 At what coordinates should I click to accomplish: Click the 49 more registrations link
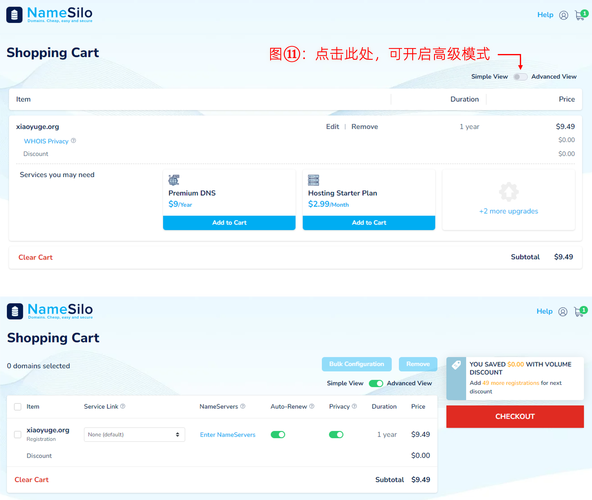click(x=511, y=383)
